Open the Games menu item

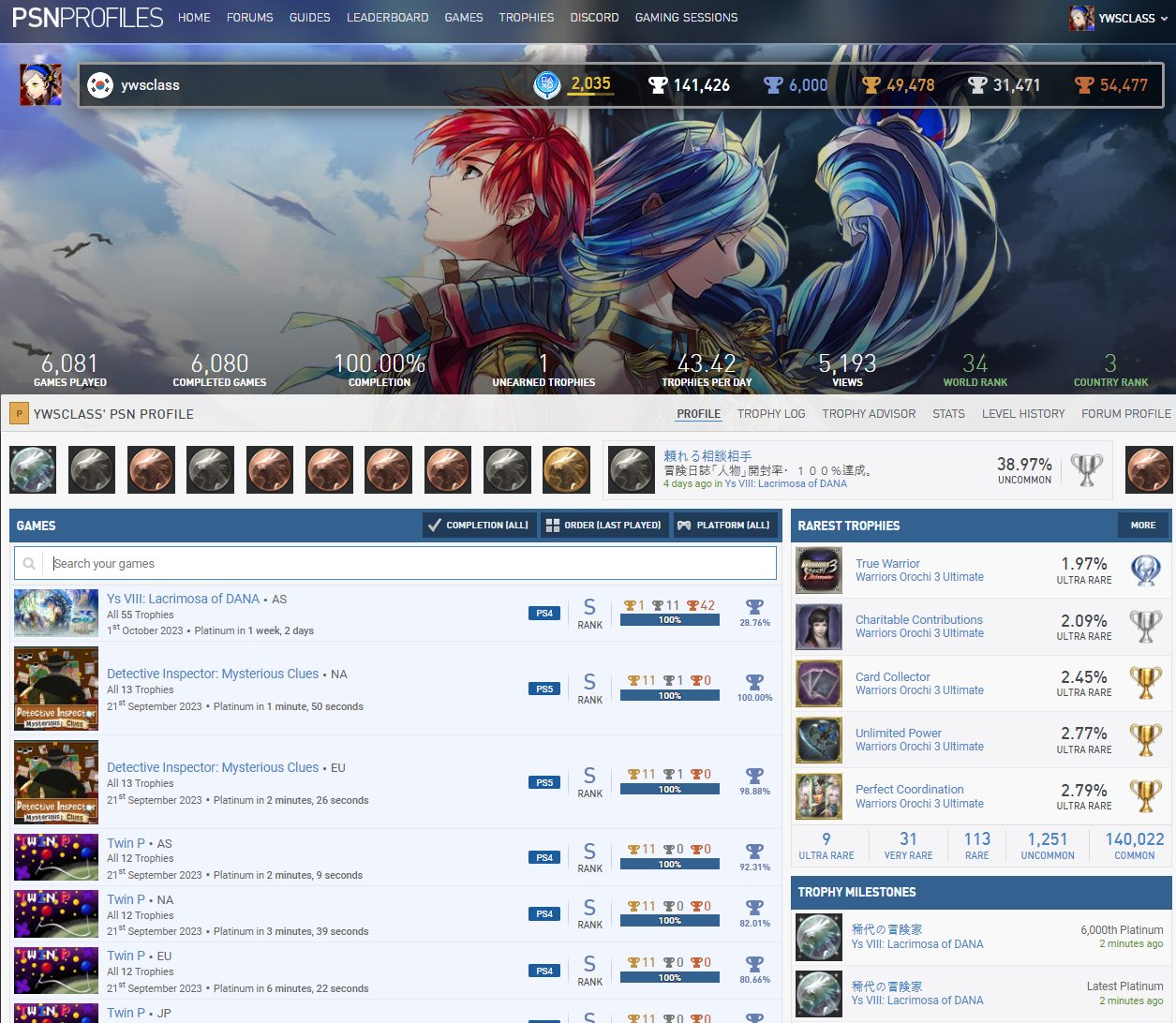click(x=464, y=18)
